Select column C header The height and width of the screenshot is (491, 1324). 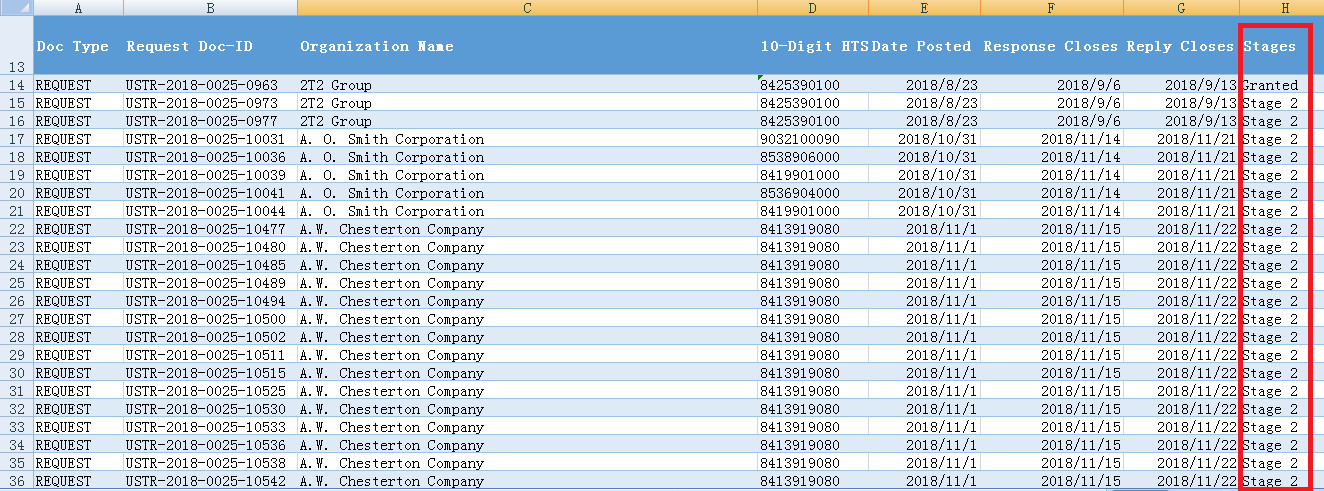click(527, 8)
